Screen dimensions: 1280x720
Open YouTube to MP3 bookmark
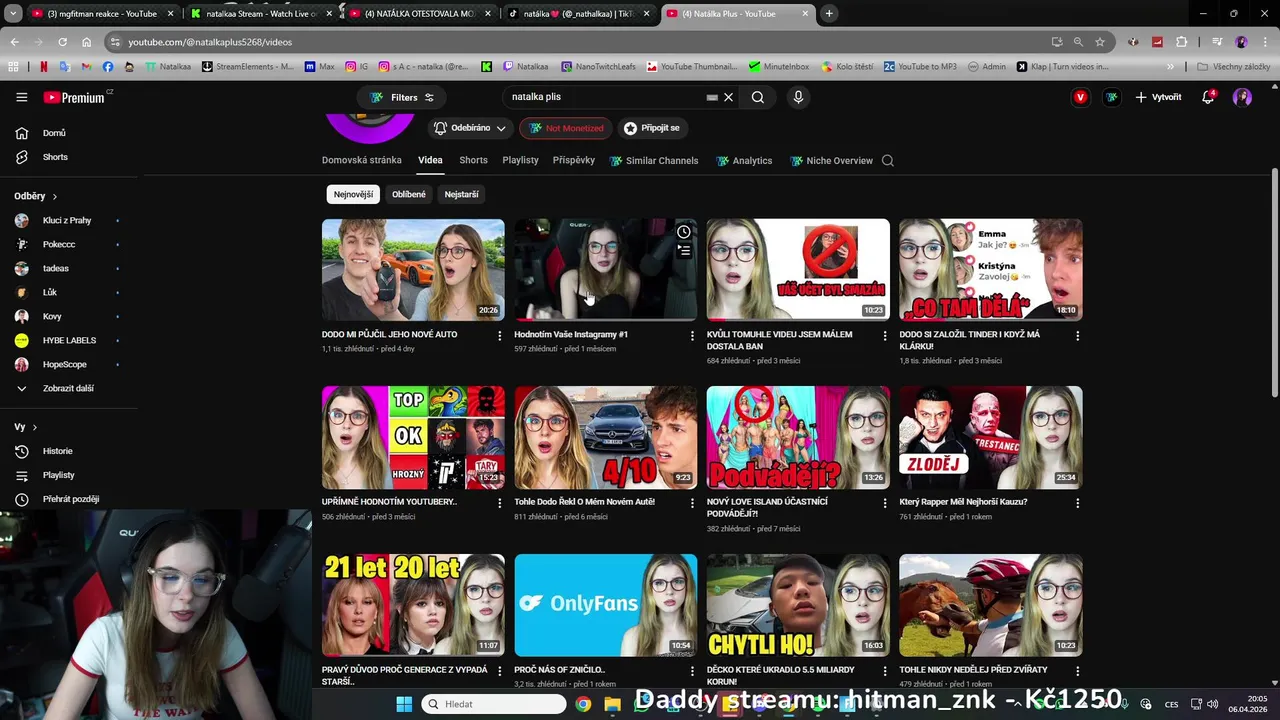coord(920,66)
